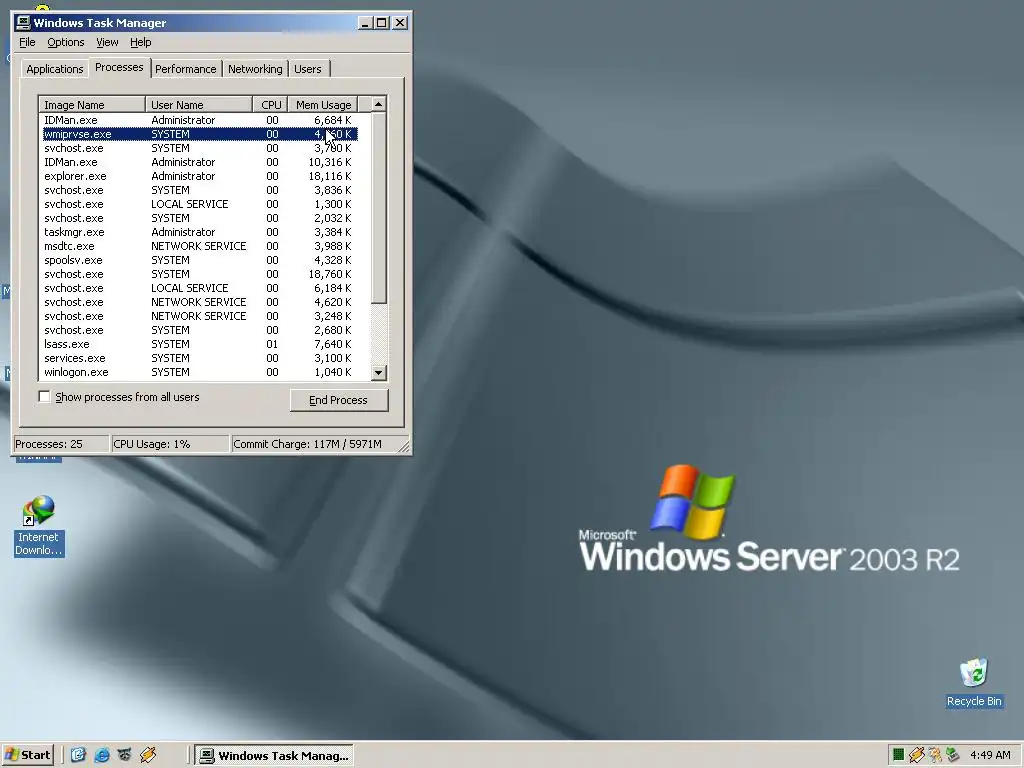The height and width of the screenshot is (768, 1024).
Task: Select the IDMan.exe row using 10,316 K
Action: click(x=198, y=162)
